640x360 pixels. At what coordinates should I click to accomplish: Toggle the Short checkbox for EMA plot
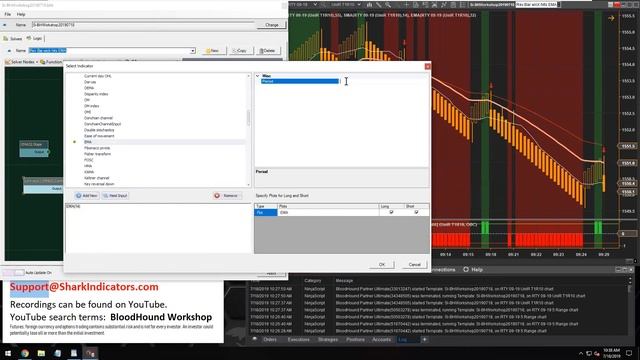pos(416,212)
